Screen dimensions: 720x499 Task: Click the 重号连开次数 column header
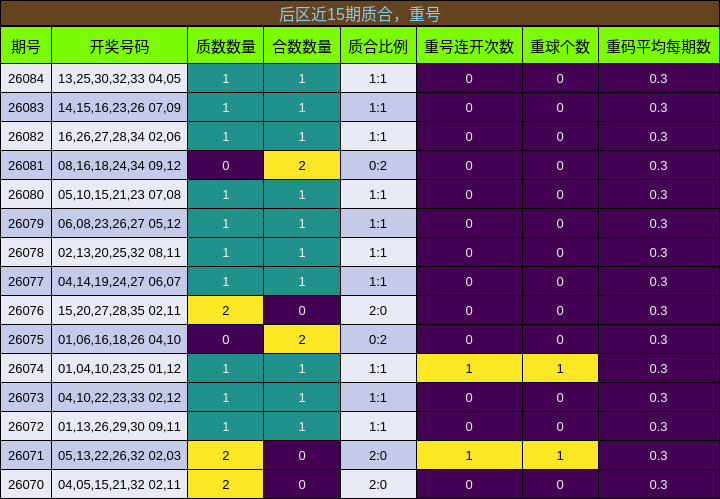[469, 46]
